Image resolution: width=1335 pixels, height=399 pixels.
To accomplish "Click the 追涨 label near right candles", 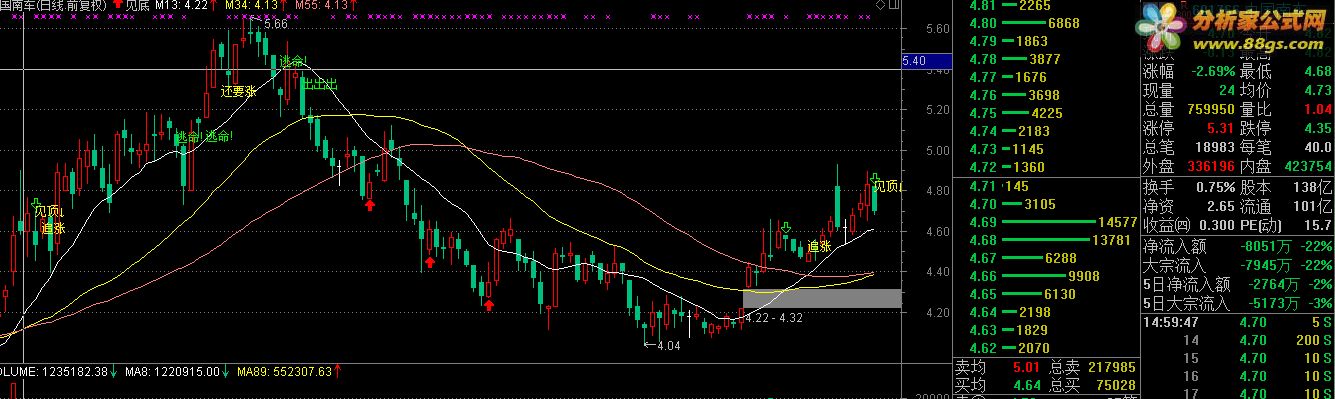I will pyautogui.click(x=820, y=245).
